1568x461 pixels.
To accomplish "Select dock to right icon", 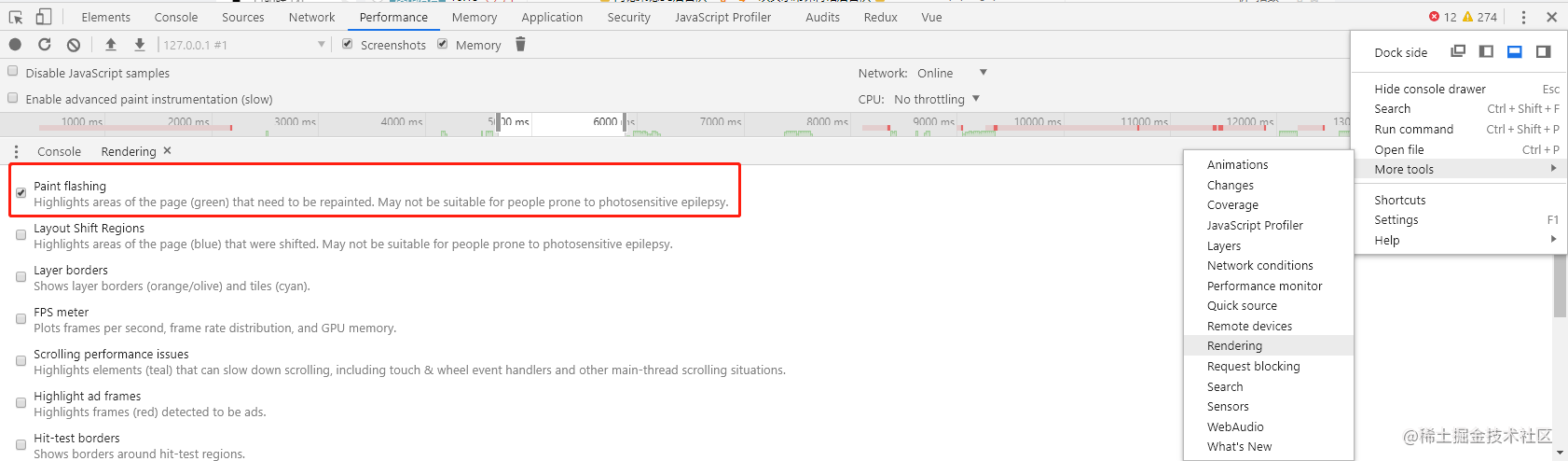I will click(1543, 51).
